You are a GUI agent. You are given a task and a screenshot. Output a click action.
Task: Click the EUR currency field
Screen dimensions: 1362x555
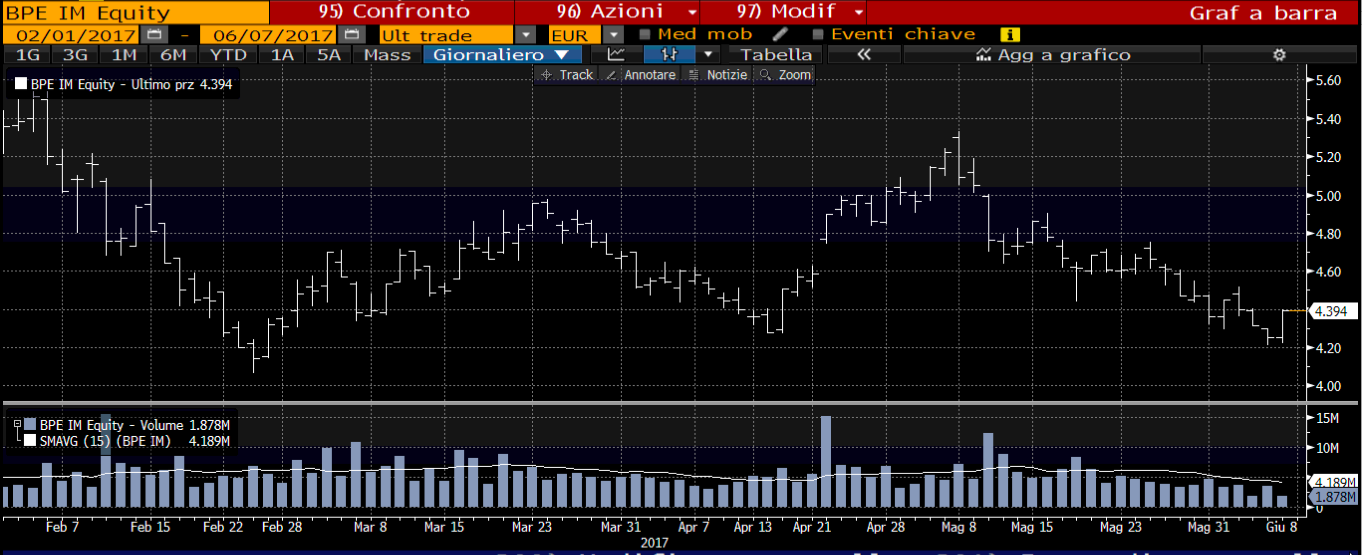tap(575, 34)
